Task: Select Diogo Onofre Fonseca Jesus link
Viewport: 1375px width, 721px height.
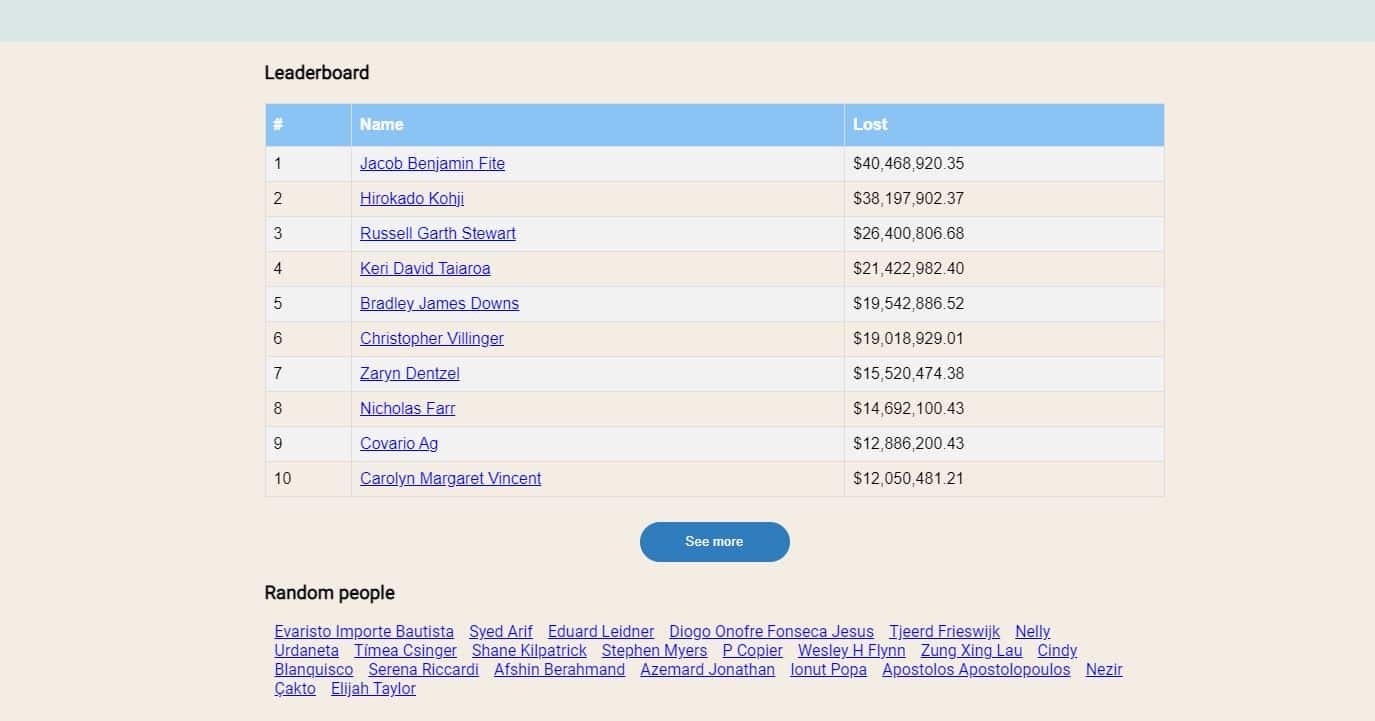Action: click(x=771, y=631)
